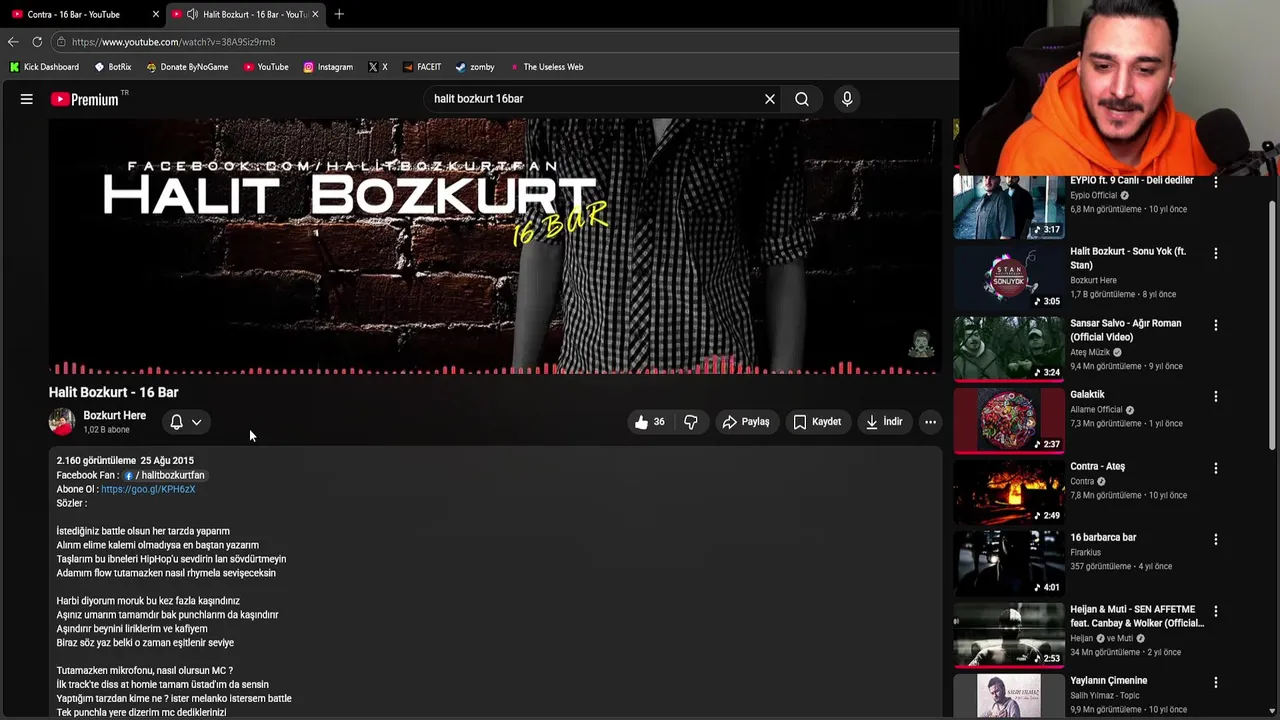1280x720 pixels.
Task: Open the Galaktik video title
Action: [x=1087, y=395]
